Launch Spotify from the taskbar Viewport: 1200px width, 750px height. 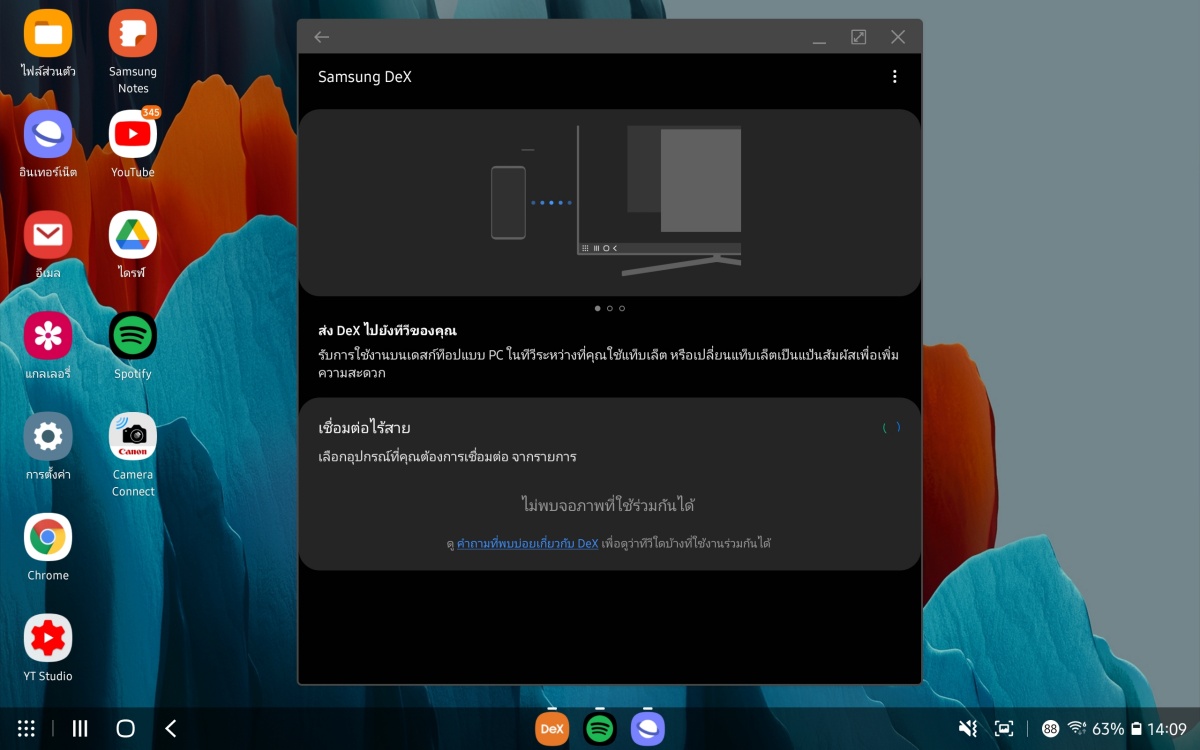(599, 729)
